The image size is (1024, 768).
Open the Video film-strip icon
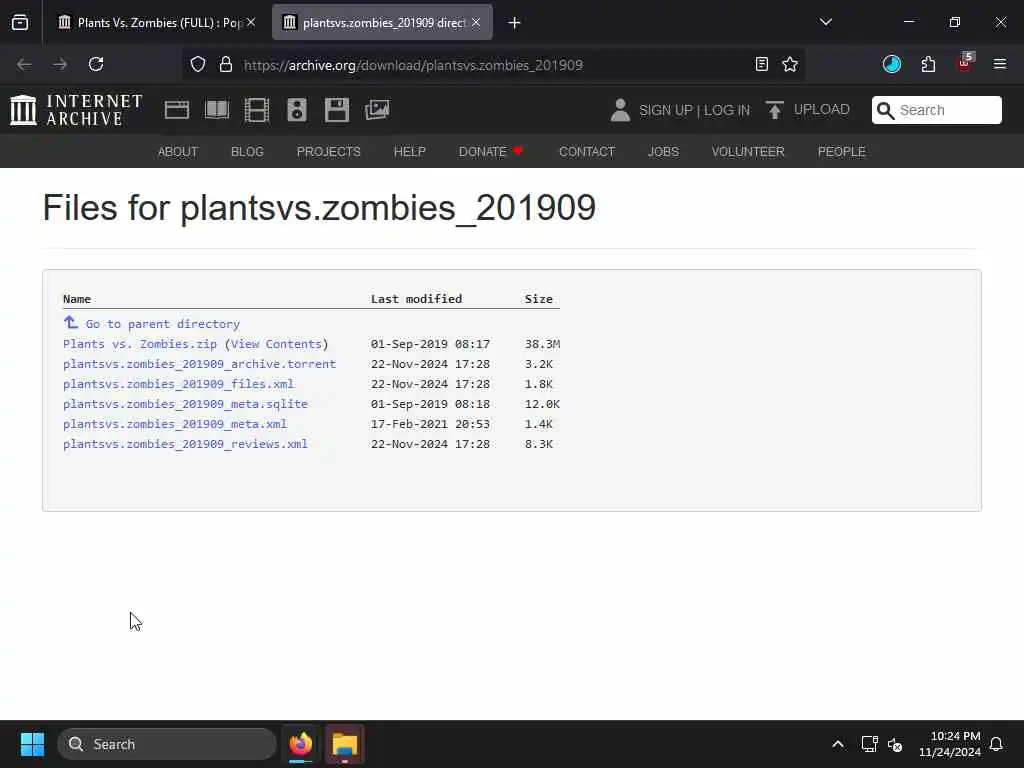pos(257,110)
